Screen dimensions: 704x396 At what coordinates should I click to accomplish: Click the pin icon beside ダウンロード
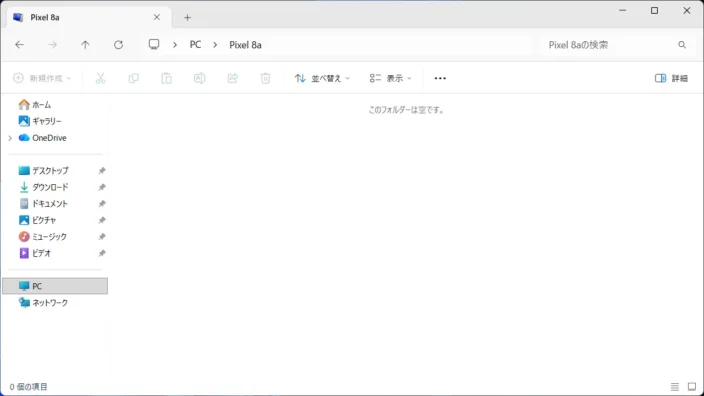point(102,187)
